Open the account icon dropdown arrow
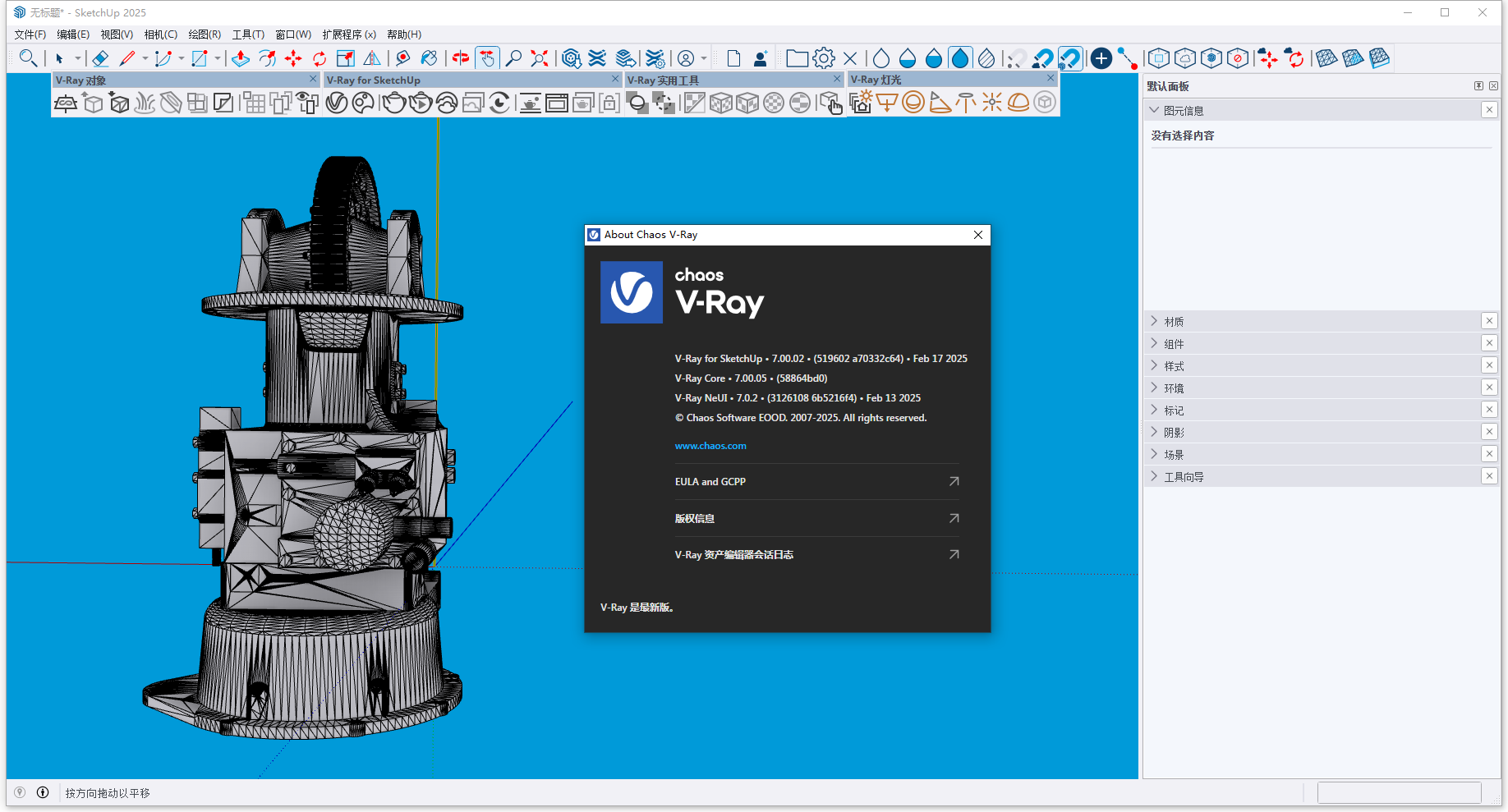 704,58
